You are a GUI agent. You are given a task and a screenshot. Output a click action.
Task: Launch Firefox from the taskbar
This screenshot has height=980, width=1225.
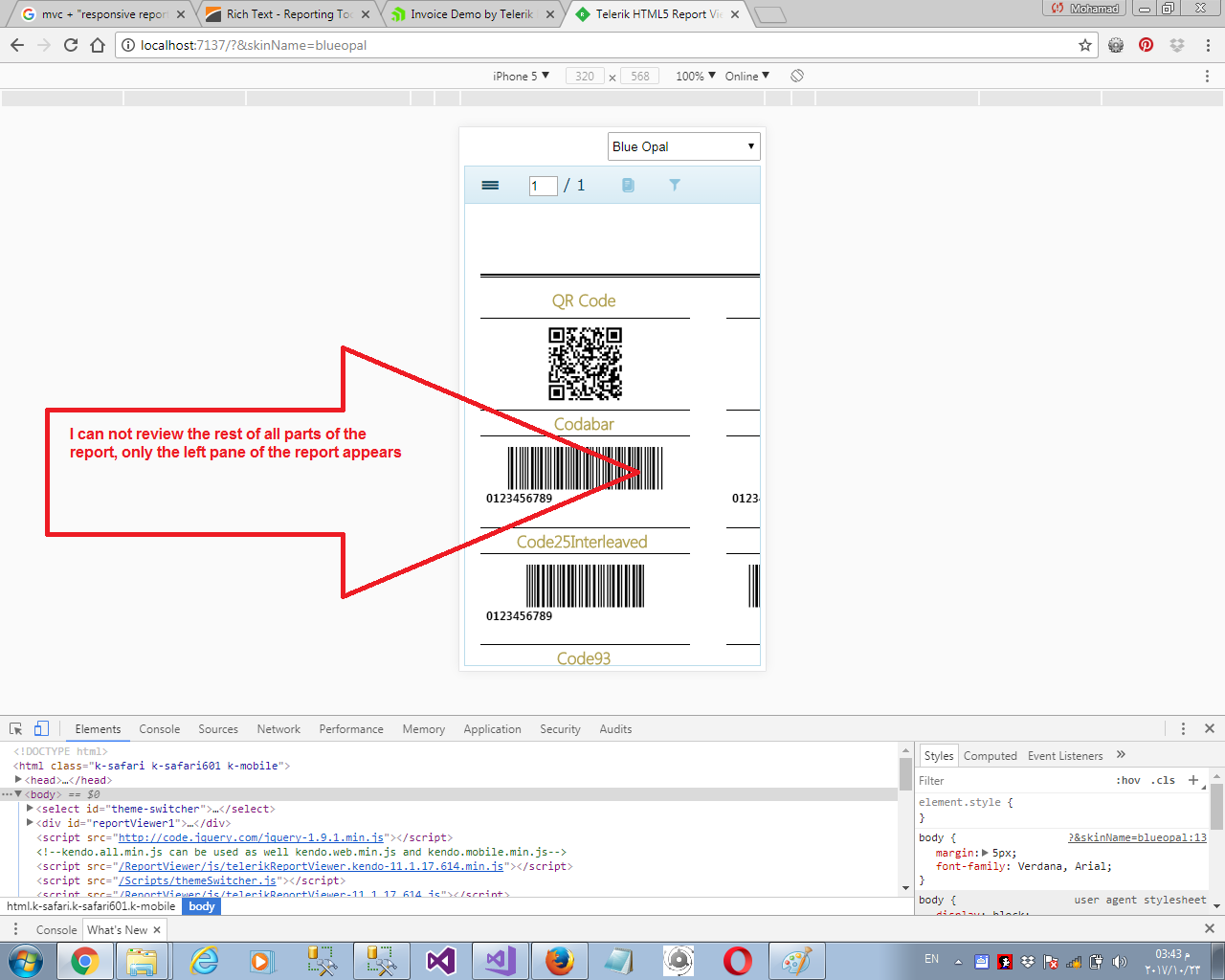pos(560,961)
